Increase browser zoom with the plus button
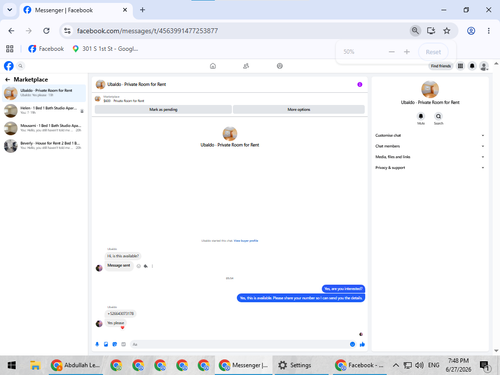Image resolution: width=500 pixels, height=375 pixels. click(407, 52)
